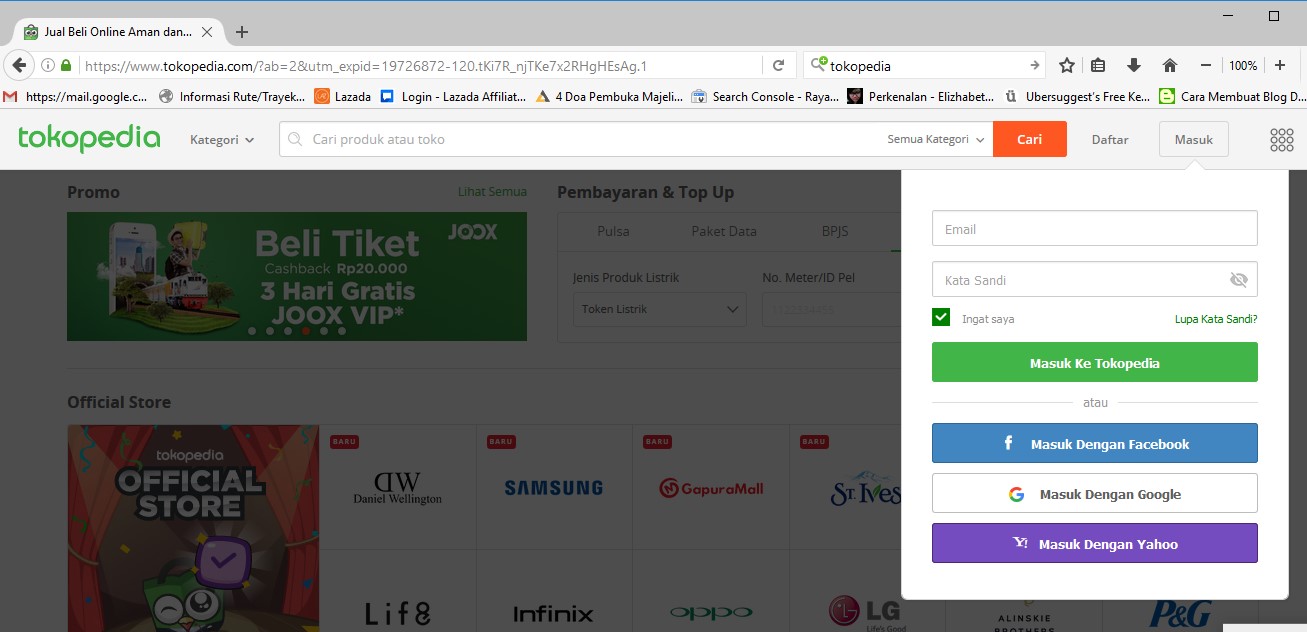
Task: Click the orange Cari search button
Action: pyautogui.click(x=1030, y=139)
